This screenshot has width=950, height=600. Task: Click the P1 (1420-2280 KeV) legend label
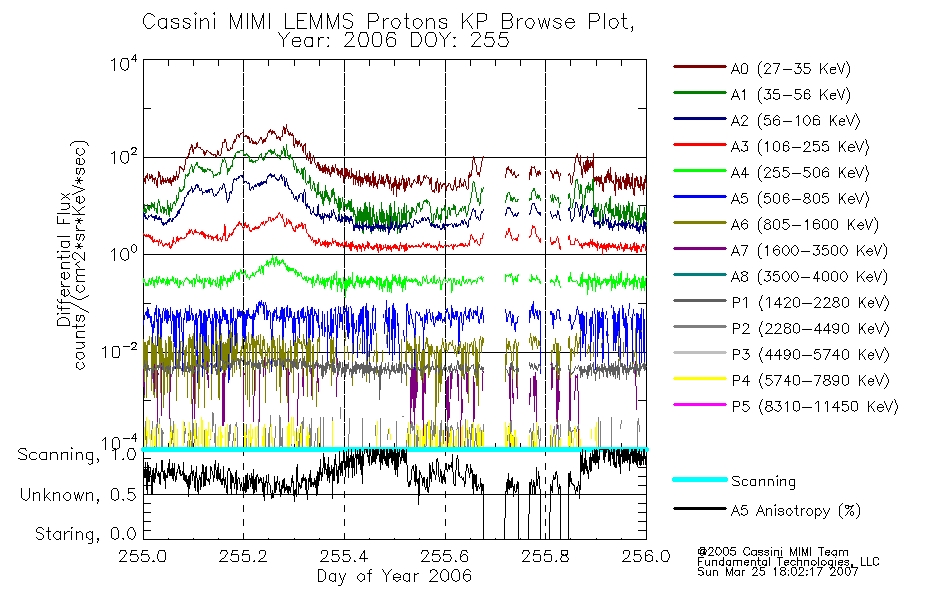pos(810,302)
